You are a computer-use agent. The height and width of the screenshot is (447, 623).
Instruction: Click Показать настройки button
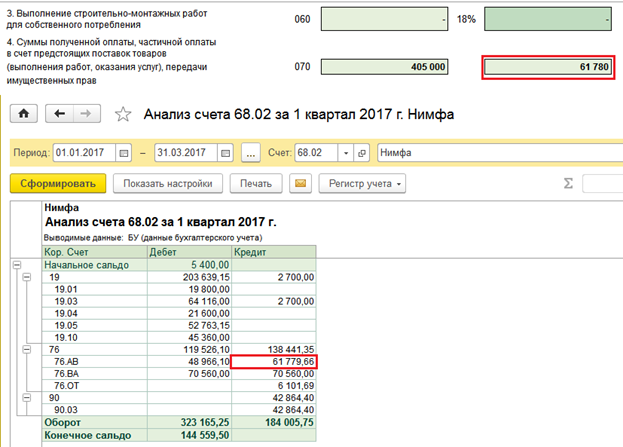[168, 184]
